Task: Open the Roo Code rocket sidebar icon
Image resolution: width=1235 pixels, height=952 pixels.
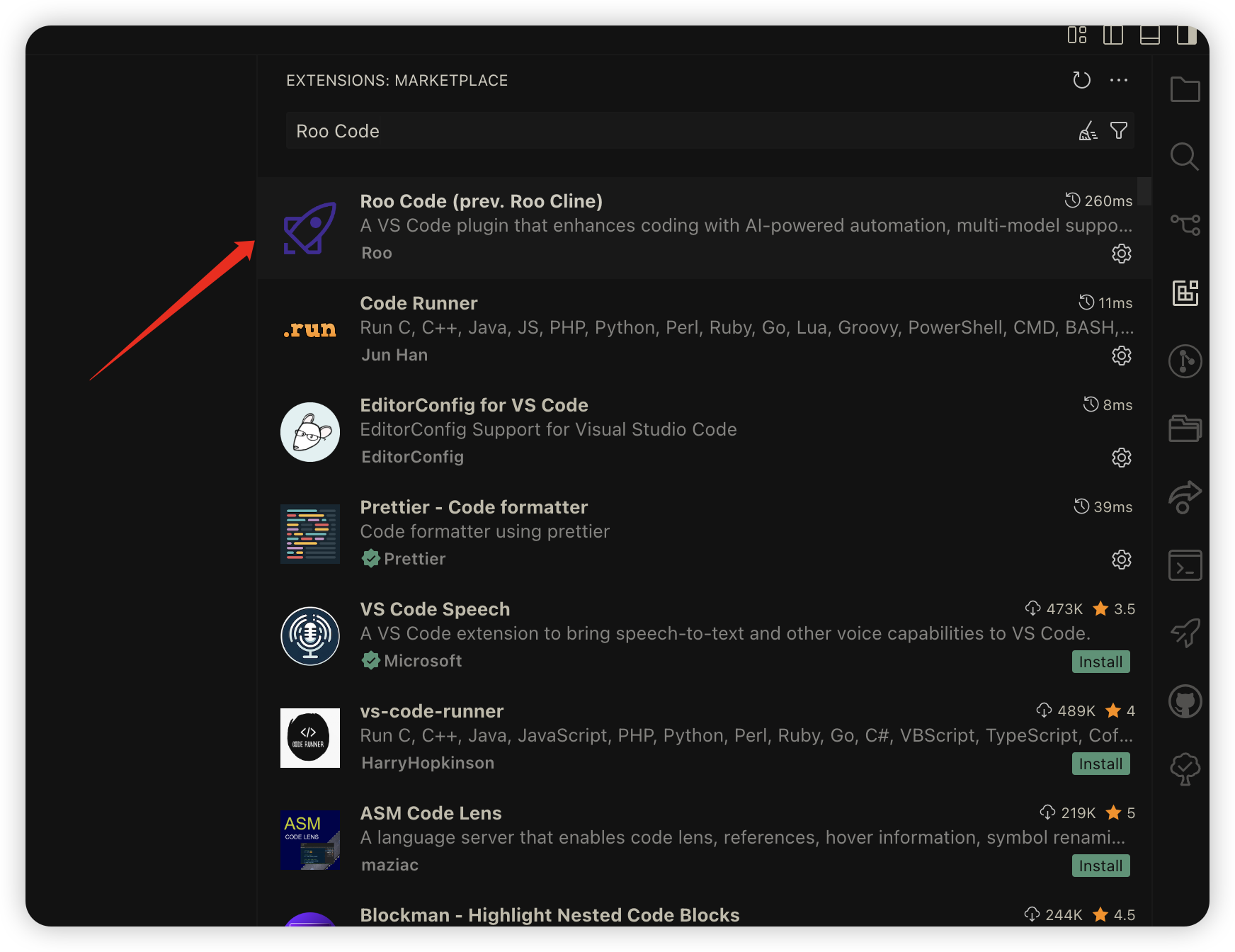Action: tap(1185, 633)
